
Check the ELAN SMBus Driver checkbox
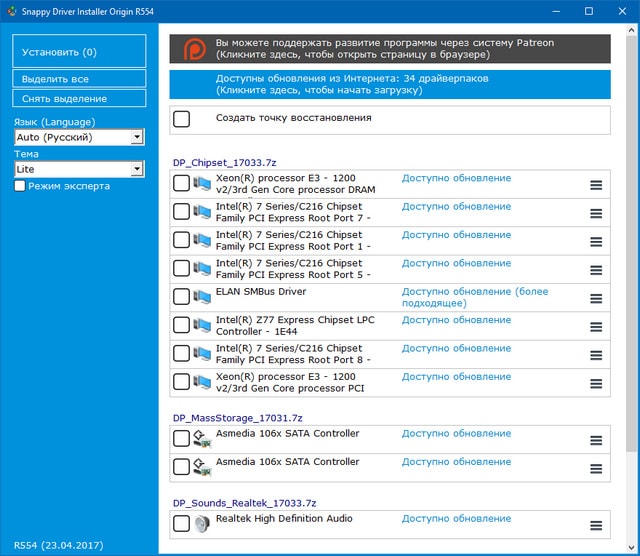click(x=181, y=297)
